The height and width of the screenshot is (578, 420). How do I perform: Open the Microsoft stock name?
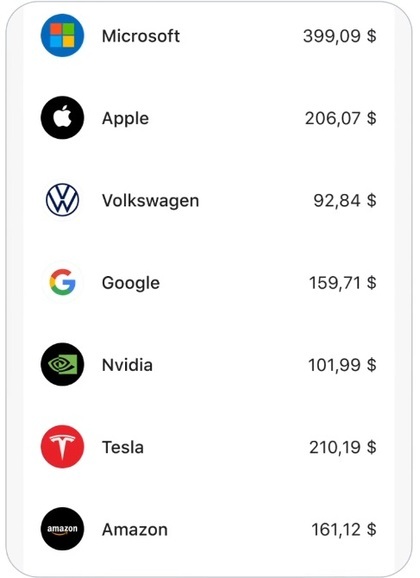[x=141, y=36]
